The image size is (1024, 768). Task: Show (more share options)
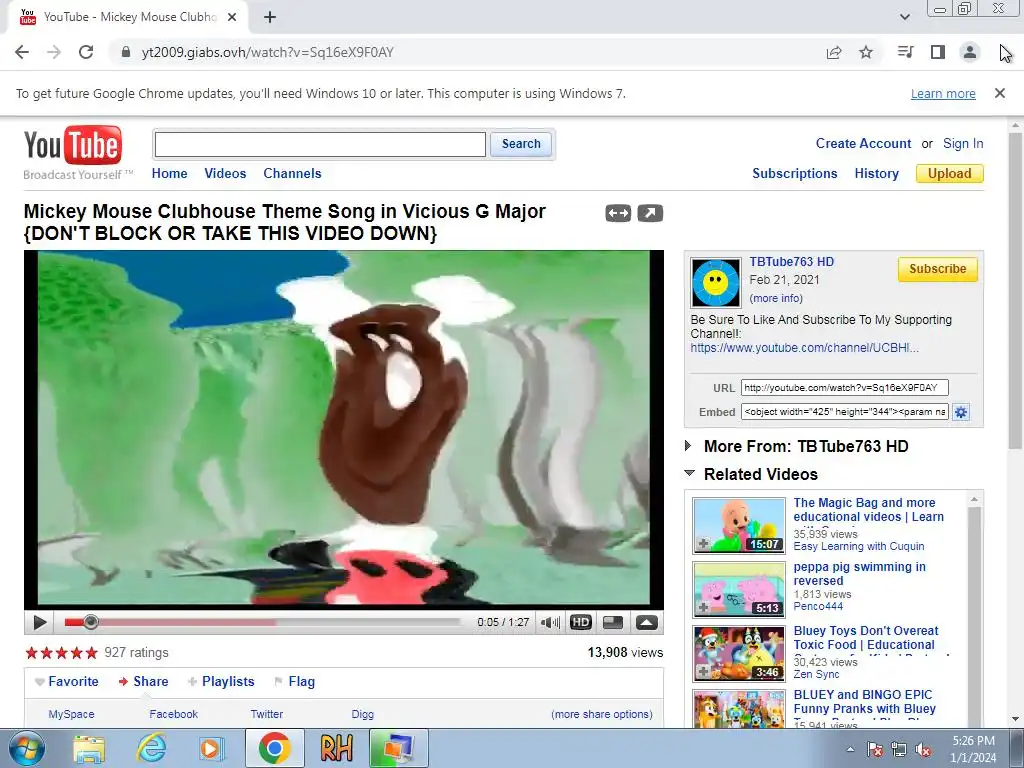point(601,714)
